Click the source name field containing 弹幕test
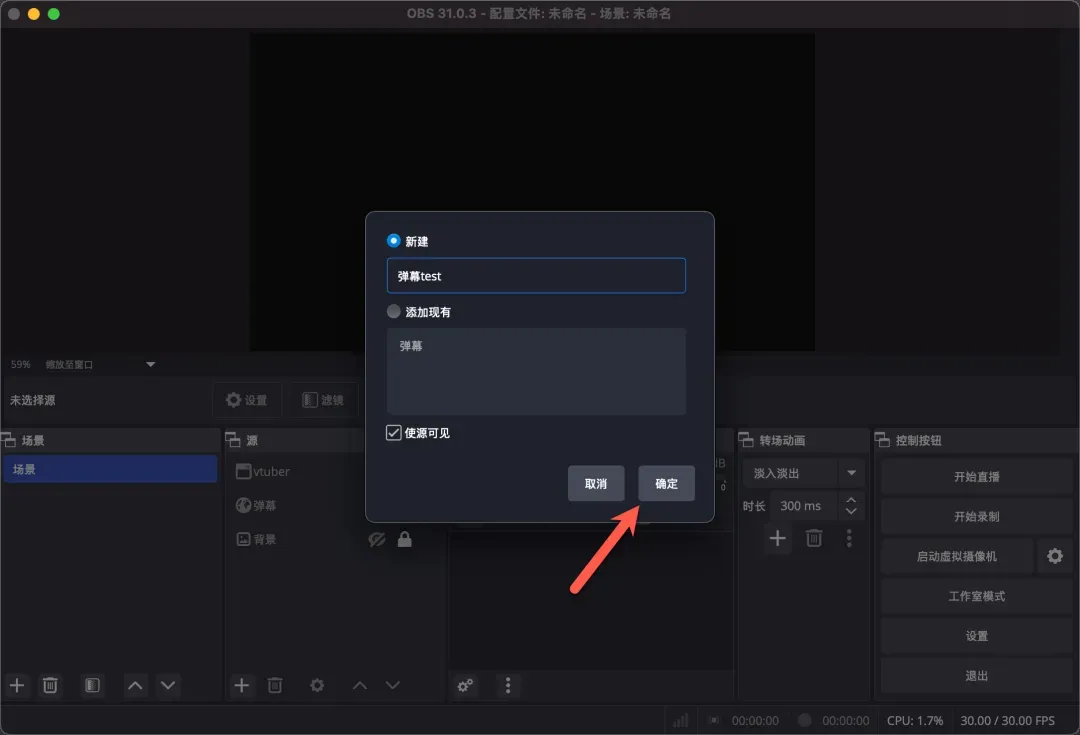Viewport: 1080px width, 735px height. pos(536,276)
